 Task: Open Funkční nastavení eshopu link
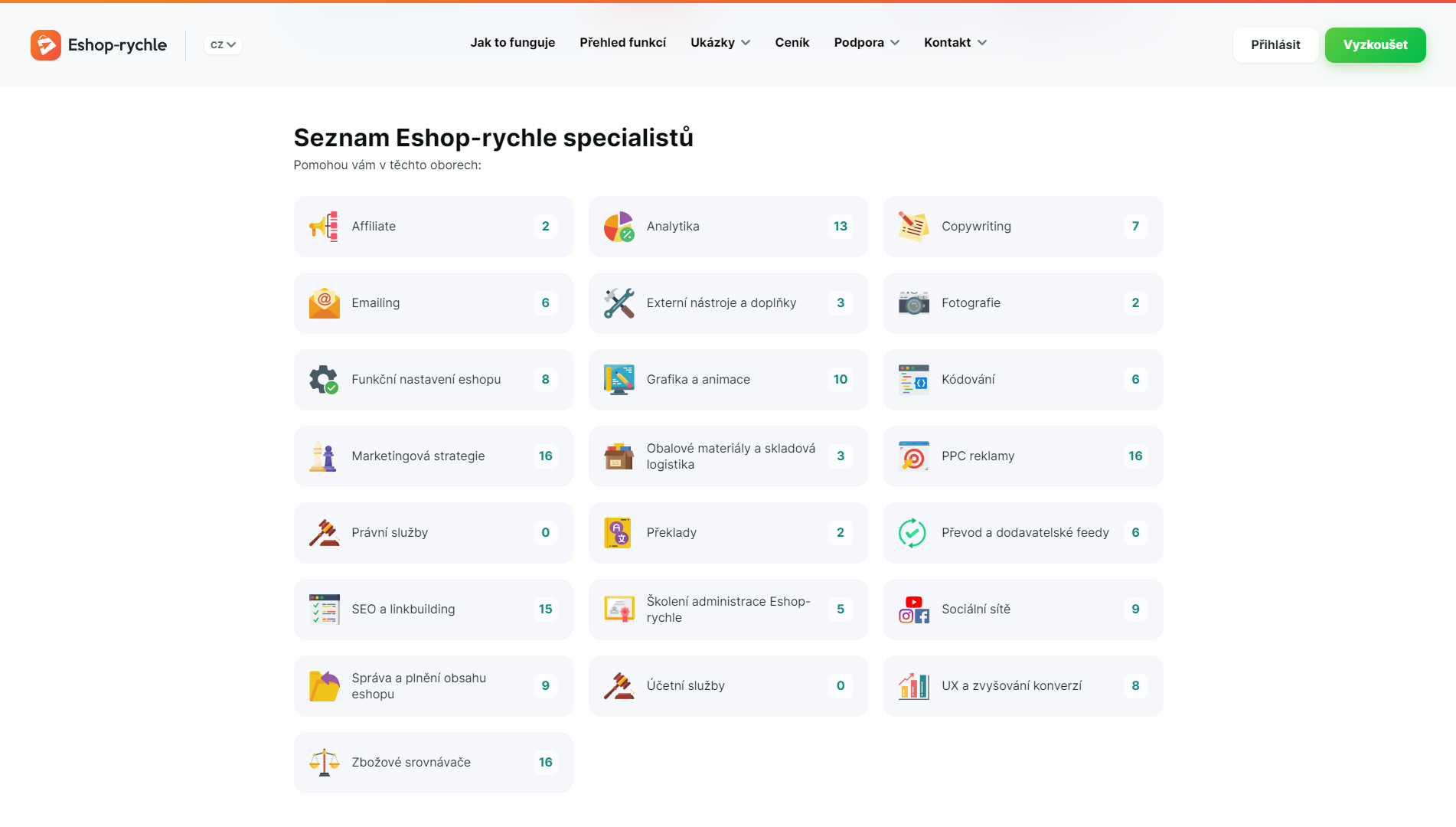pyautogui.click(x=426, y=380)
